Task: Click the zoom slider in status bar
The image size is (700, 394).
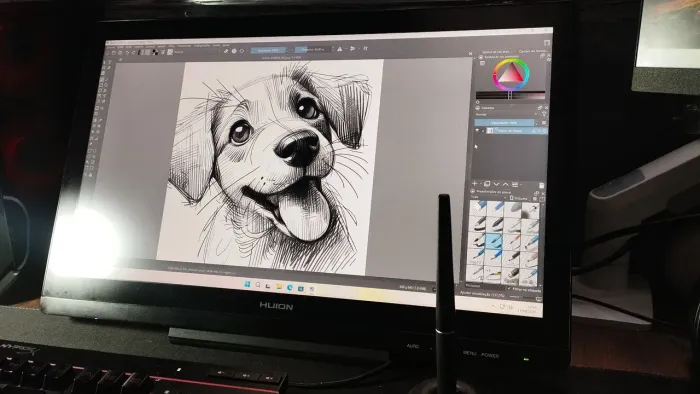Action: [522, 297]
